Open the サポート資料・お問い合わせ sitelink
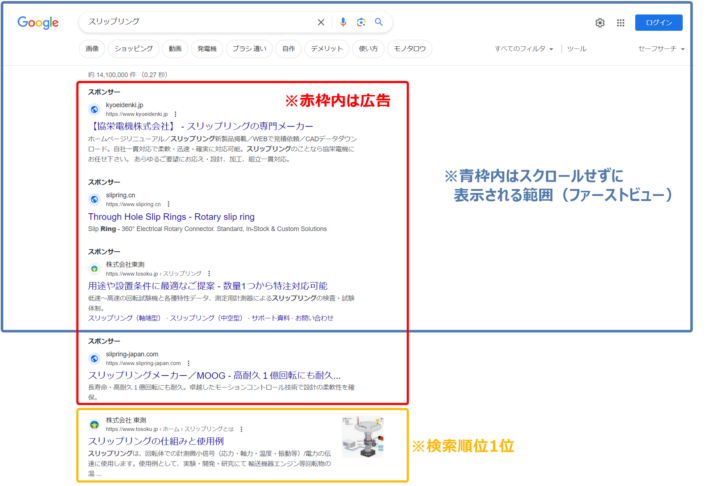Viewport: 720px width, 486px height. 292,318
